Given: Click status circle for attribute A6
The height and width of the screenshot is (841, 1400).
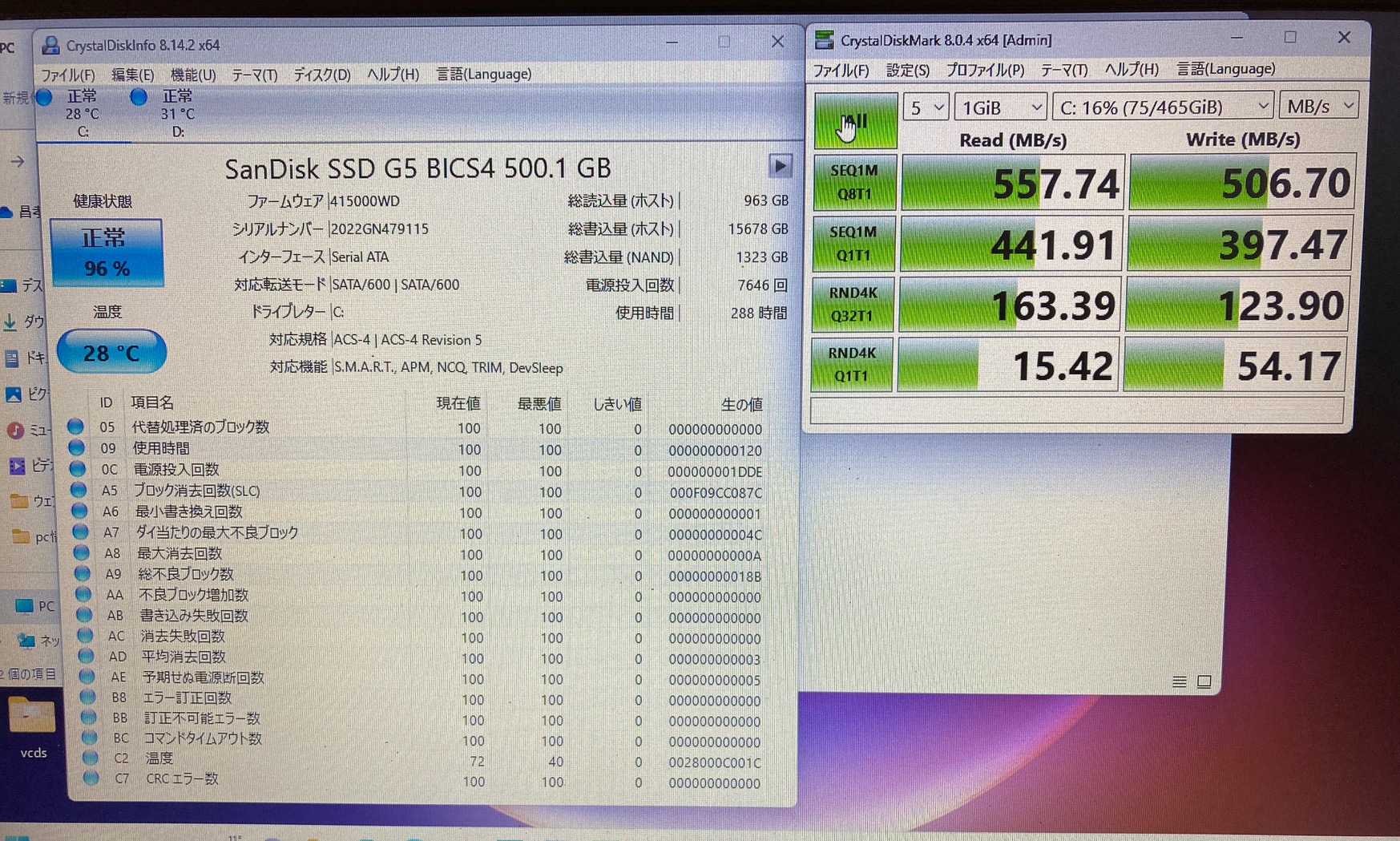Looking at the screenshot, I should (79, 510).
